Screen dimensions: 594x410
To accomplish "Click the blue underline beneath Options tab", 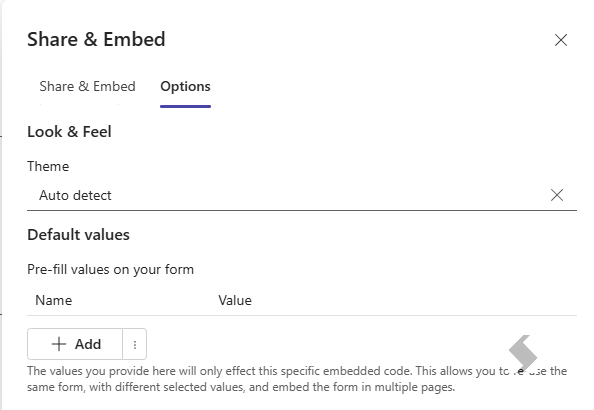I will pyautogui.click(x=185, y=106).
